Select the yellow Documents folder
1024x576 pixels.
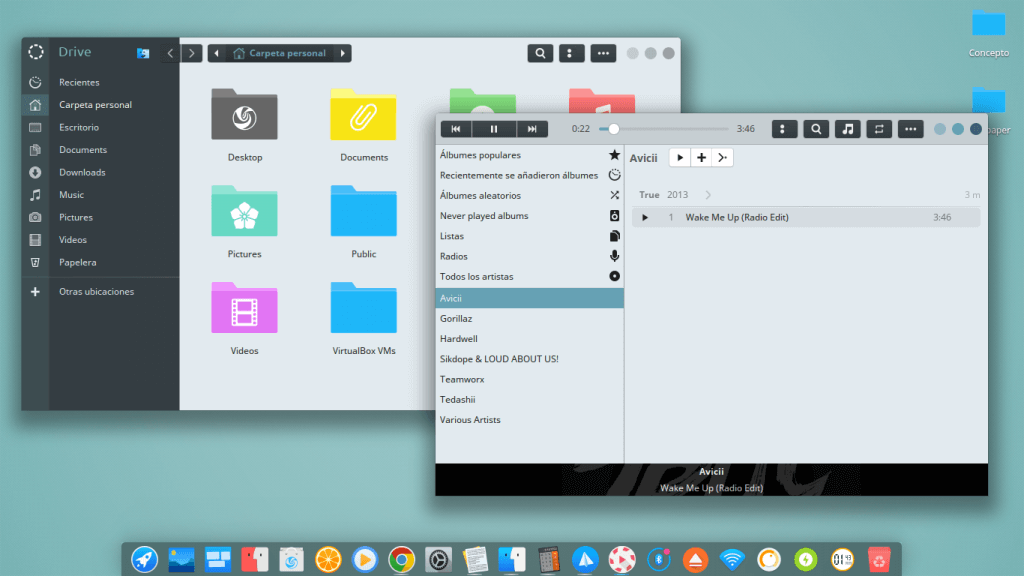(363, 115)
